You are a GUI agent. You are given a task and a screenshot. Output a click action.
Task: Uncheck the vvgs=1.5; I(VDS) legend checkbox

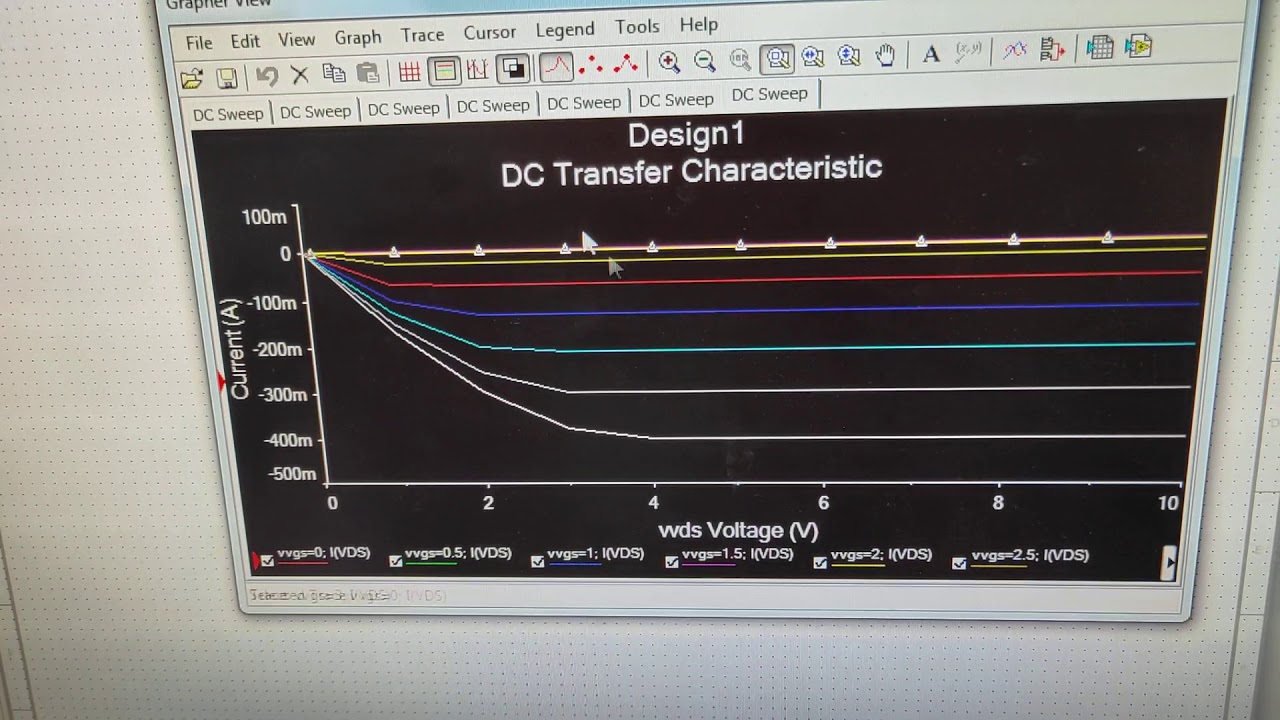point(672,562)
